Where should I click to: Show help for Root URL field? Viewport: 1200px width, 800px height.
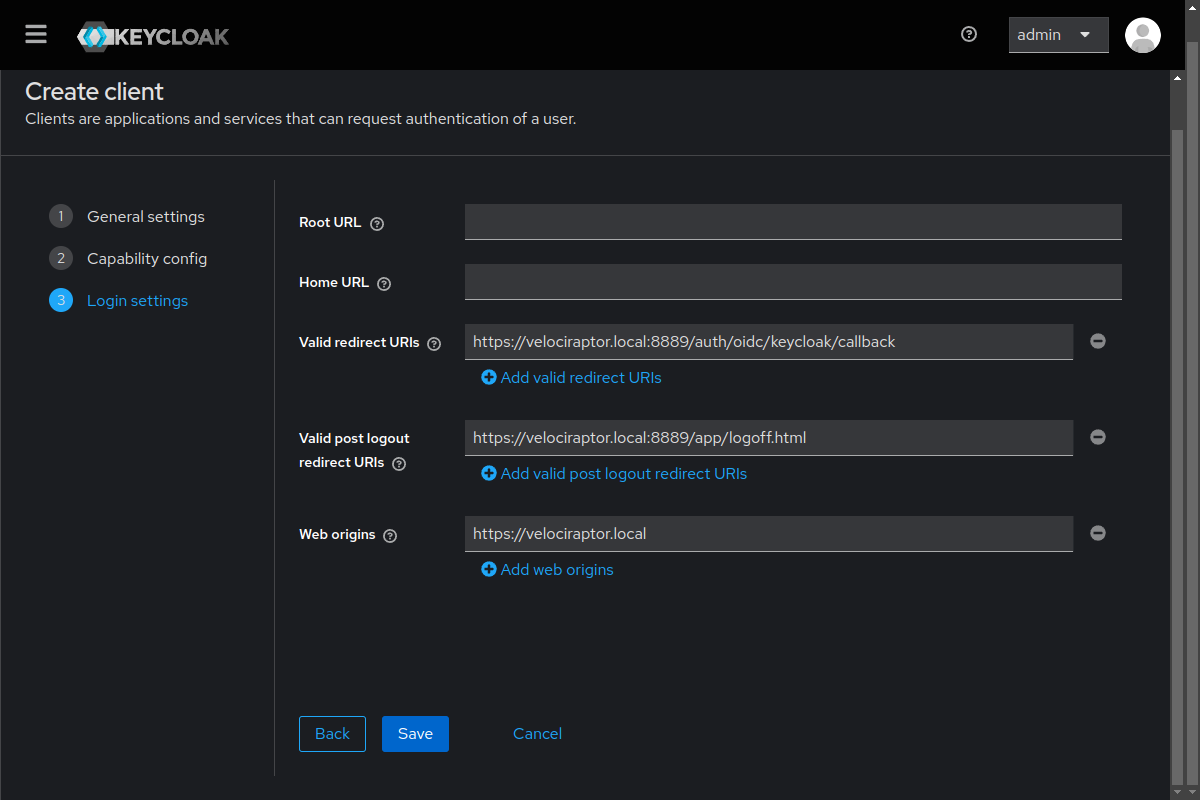click(x=377, y=224)
